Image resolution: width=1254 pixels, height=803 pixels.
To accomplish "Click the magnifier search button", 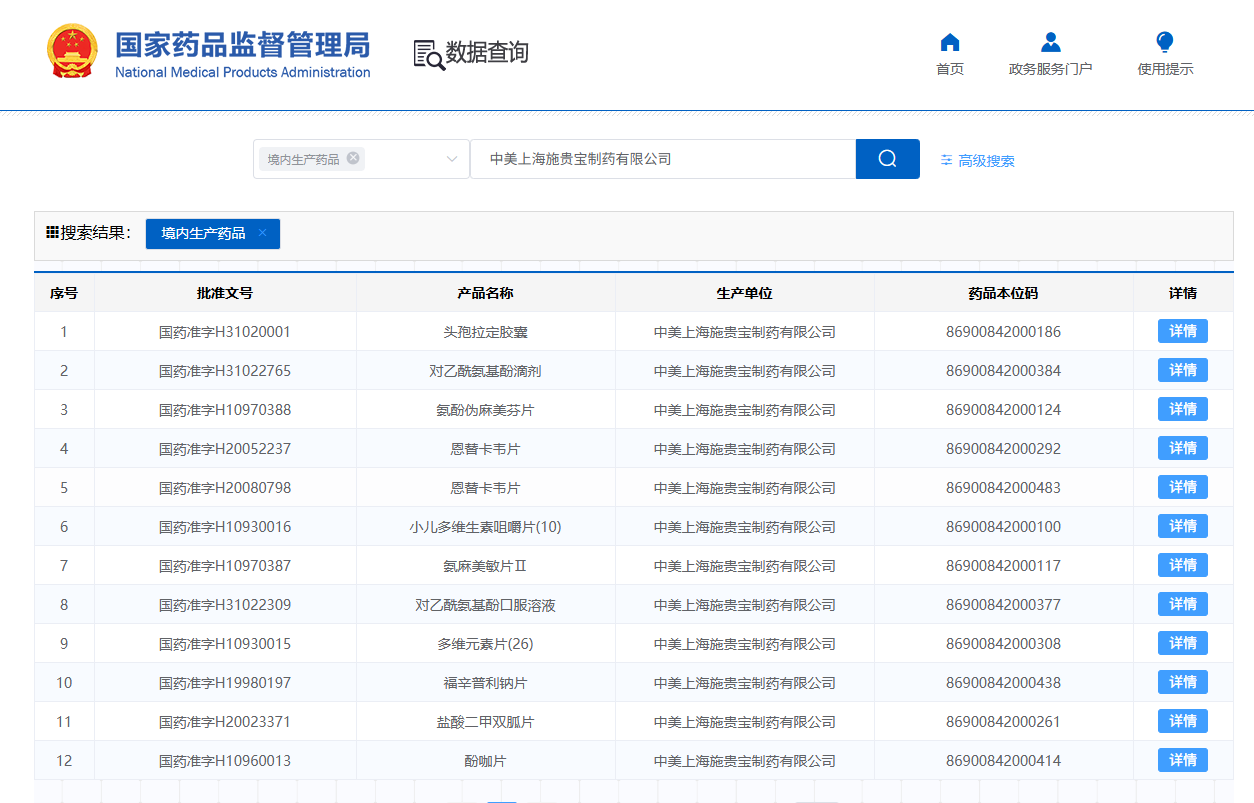I will click(x=887, y=159).
